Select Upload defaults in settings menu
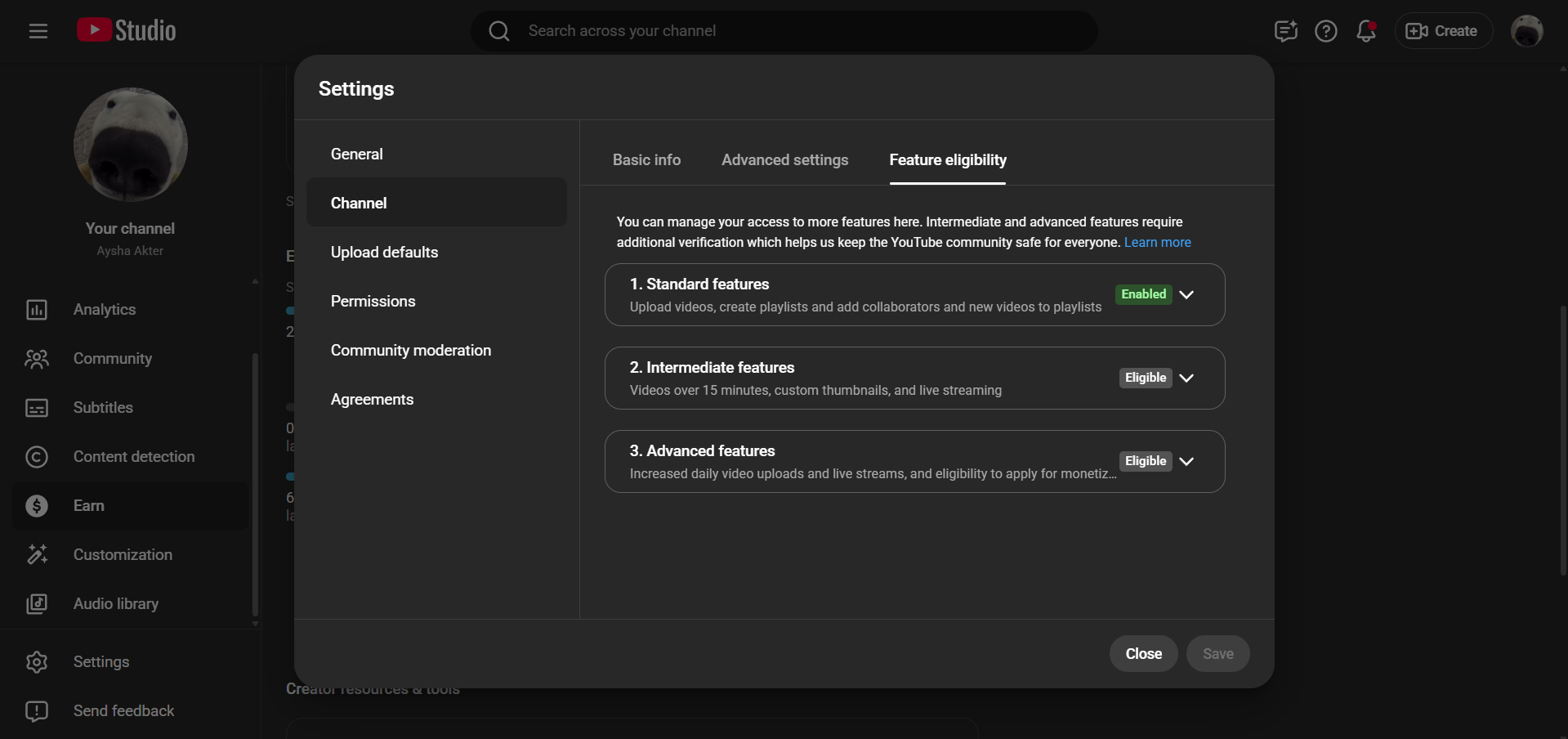The height and width of the screenshot is (739, 1568). pyautogui.click(x=384, y=253)
